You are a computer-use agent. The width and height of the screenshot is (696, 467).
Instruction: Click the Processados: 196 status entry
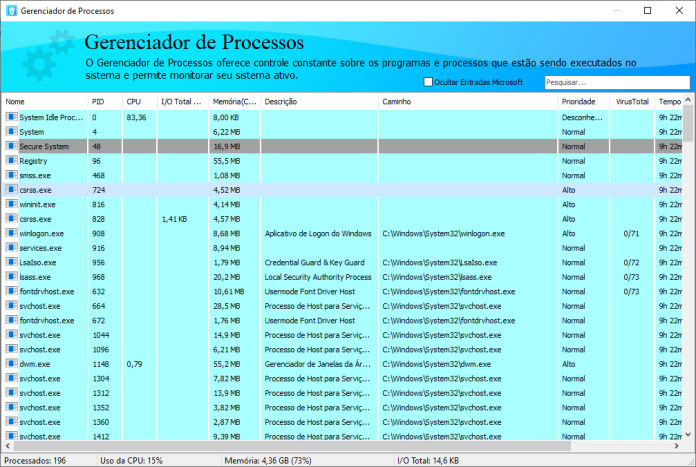tap(35, 460)
